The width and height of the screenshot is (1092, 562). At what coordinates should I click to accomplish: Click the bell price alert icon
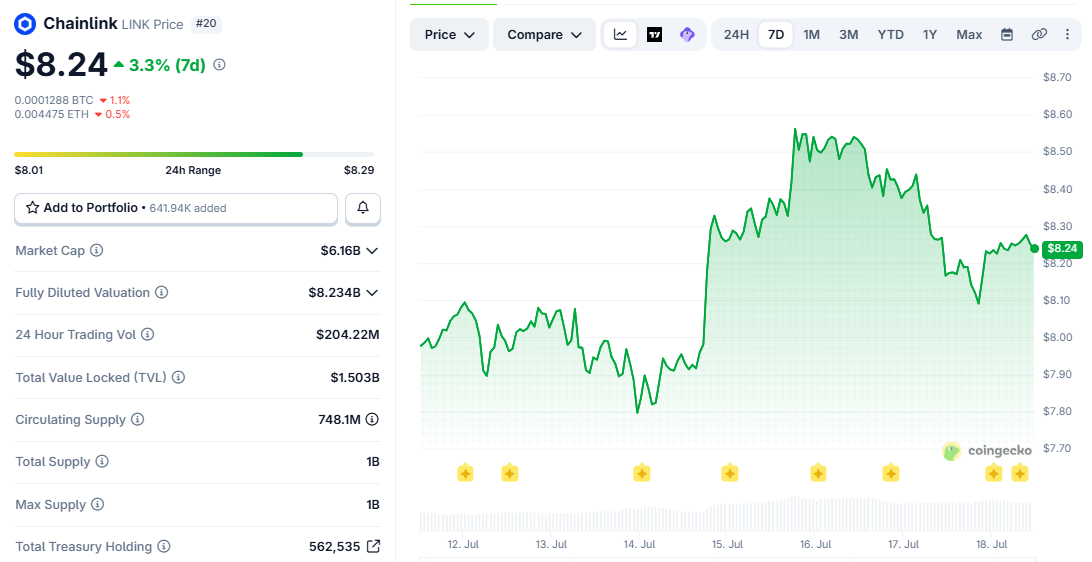coord(363,208)
